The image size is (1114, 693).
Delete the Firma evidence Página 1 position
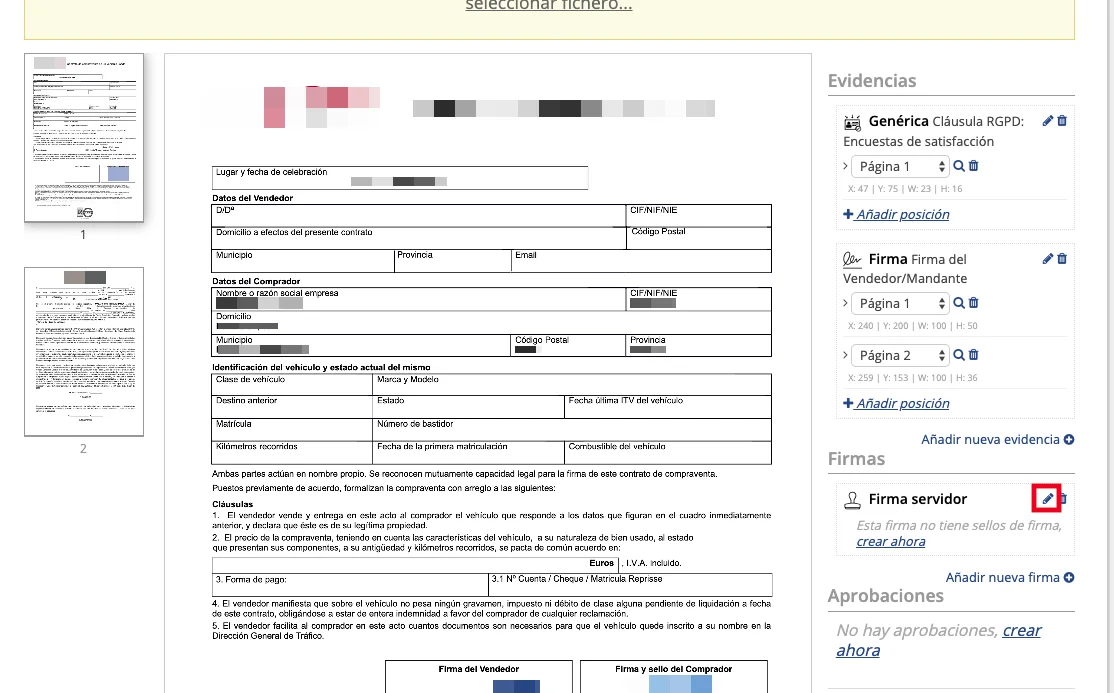coord(974,303)
